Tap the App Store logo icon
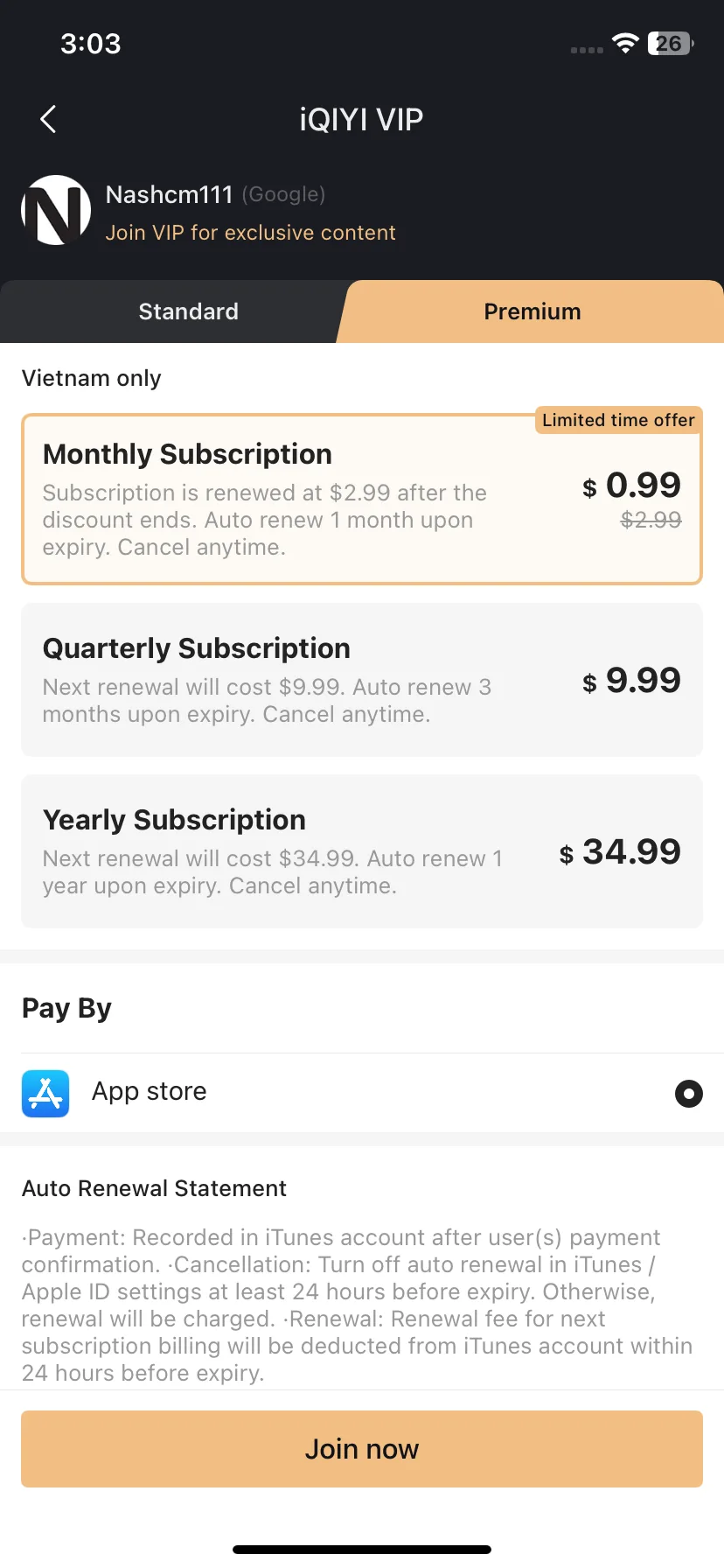The height and width of the screenshot is (1568, 724). (x=45, y=1093)
